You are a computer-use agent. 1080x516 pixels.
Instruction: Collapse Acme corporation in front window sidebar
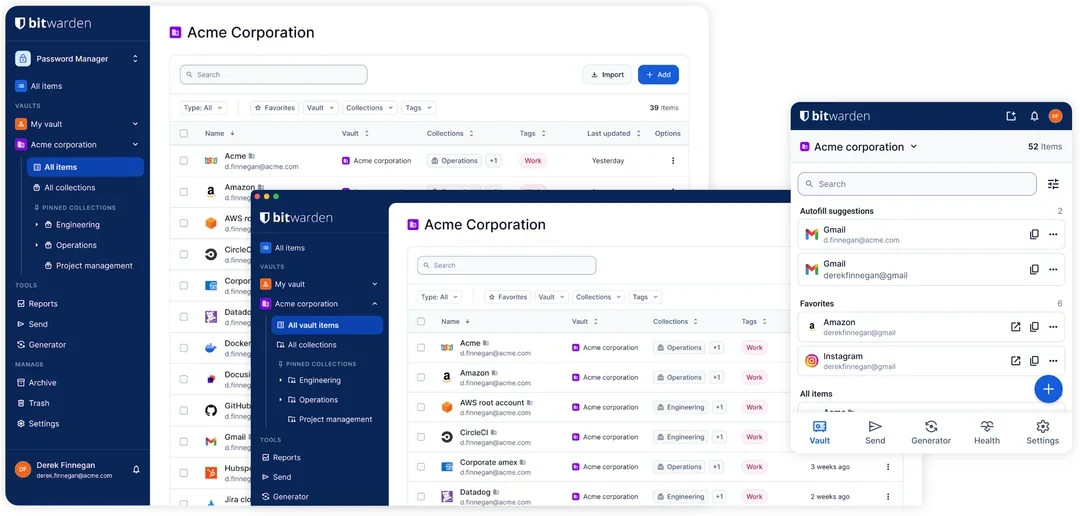click(375, 303)
